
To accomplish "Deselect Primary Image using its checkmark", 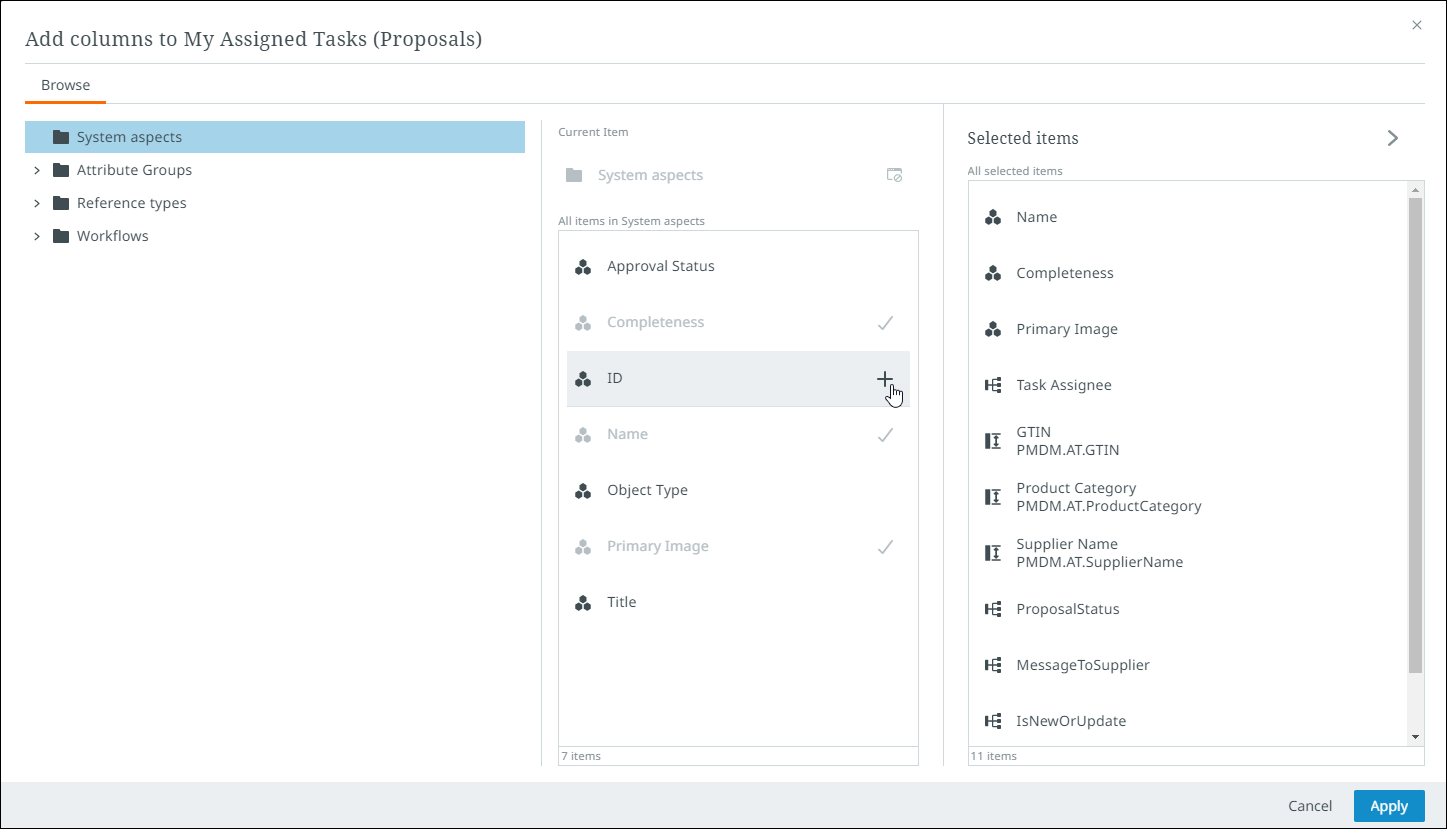I will tap(884, 547).
